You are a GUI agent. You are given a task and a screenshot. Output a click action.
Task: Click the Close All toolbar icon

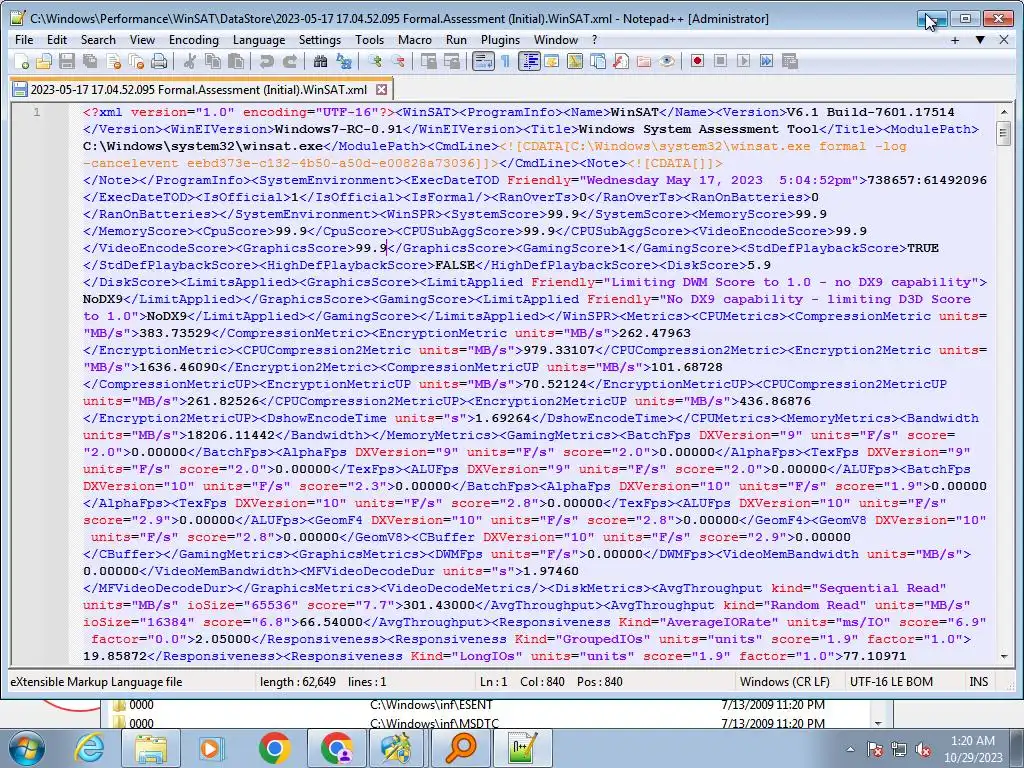(136, 61)
